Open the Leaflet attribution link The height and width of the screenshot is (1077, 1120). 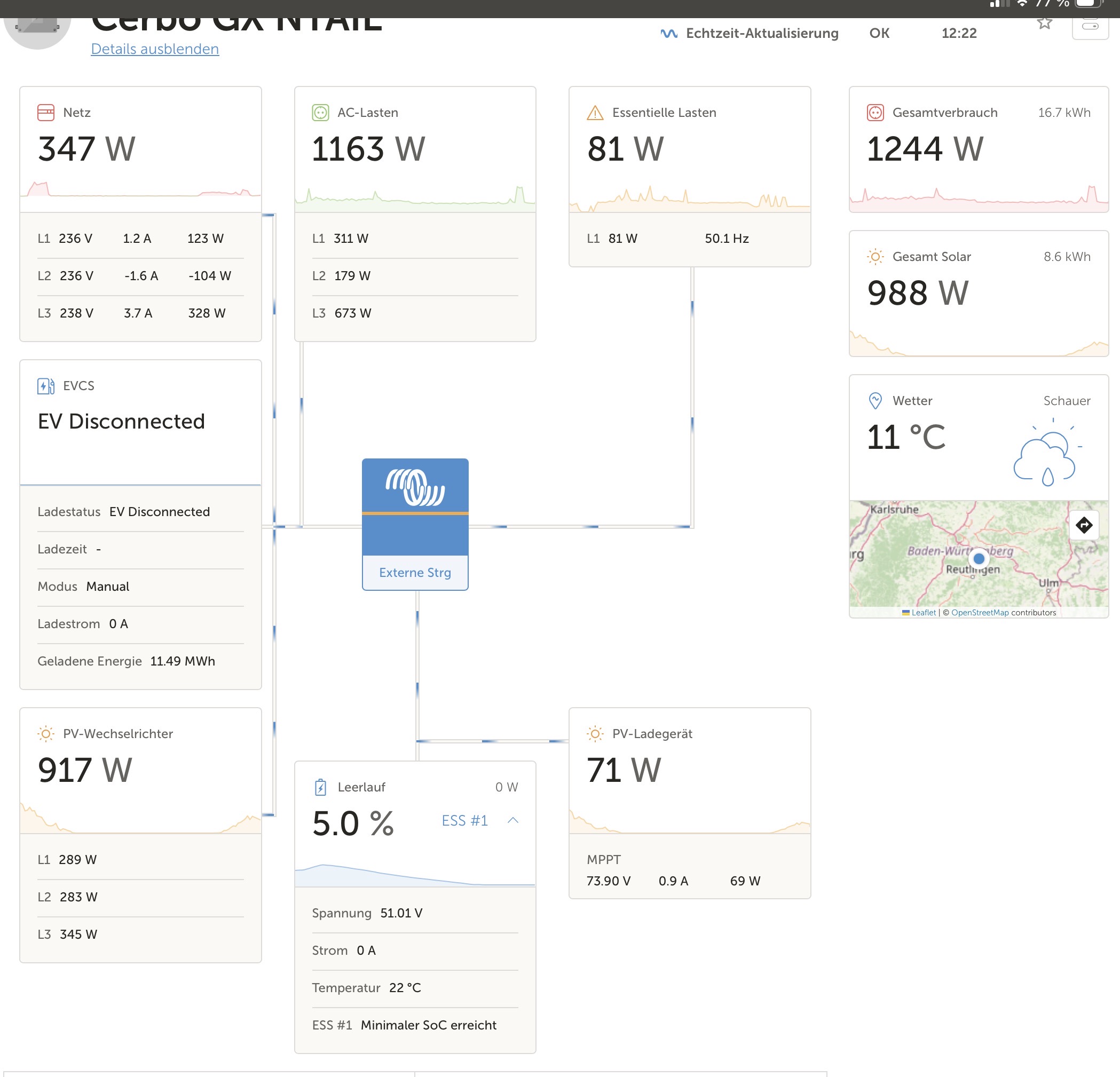(x=923, y=613)
